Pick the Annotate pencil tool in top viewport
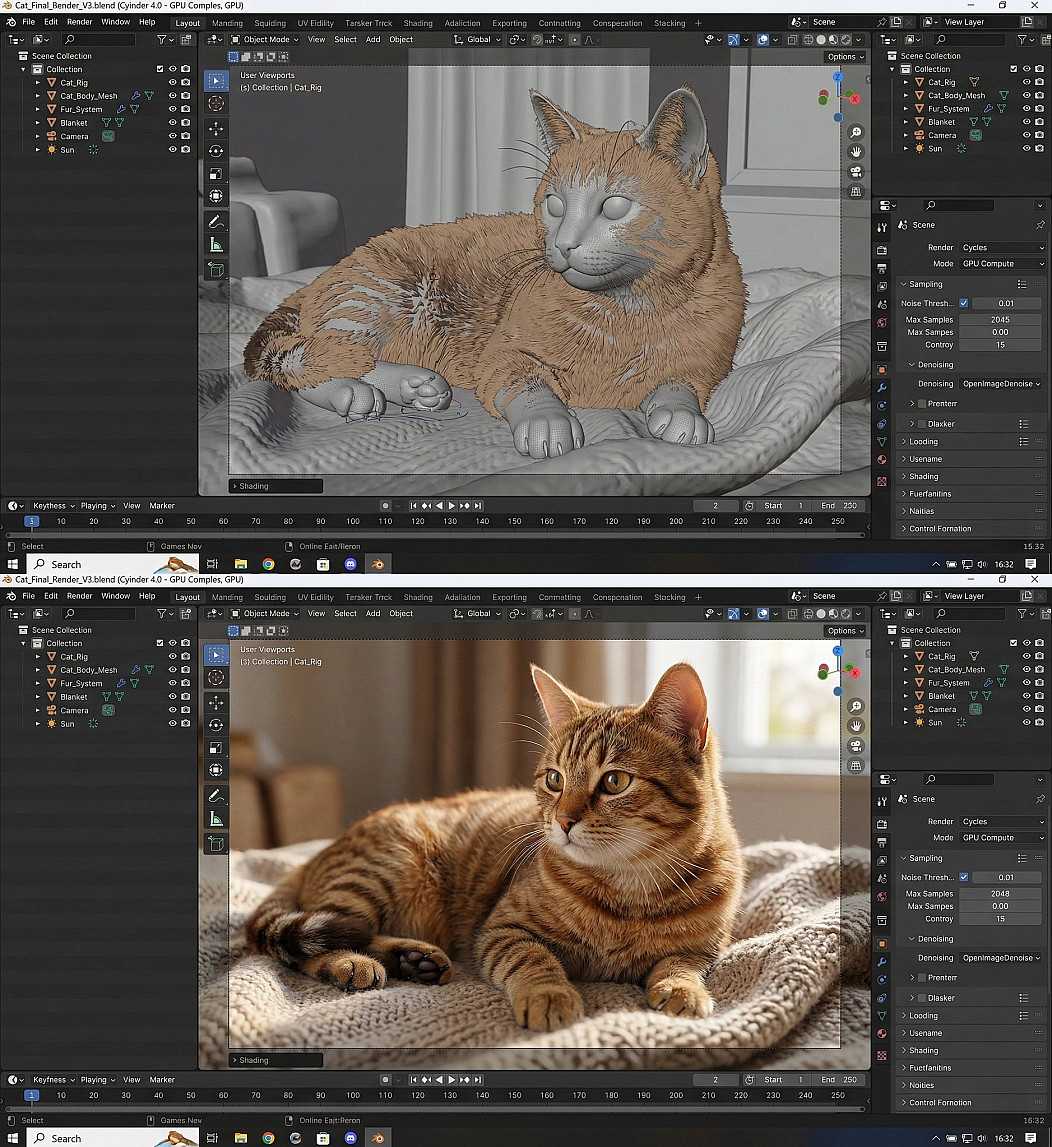Screen dimensions: 1052x1147 click(x=216, y=221)
